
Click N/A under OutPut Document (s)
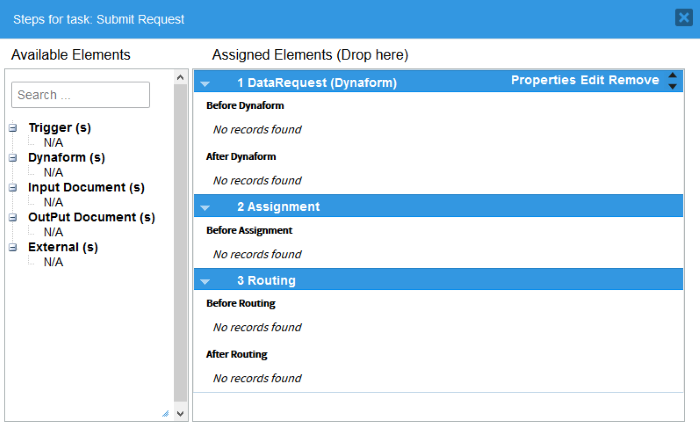[53, 233]
